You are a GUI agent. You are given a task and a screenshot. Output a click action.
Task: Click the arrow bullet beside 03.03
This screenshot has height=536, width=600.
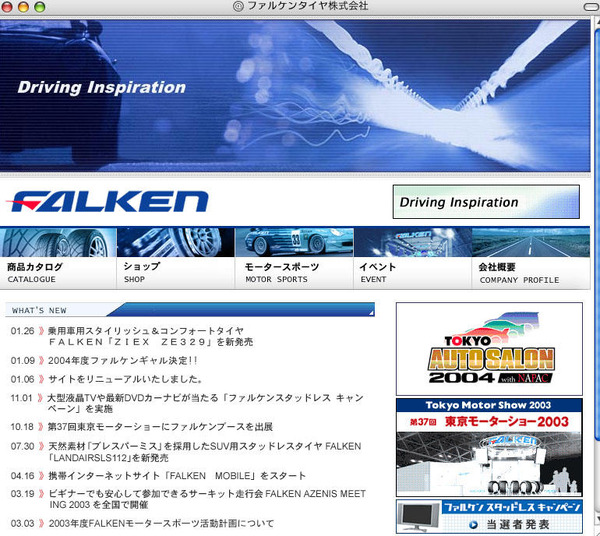click(x=41, y=523)
